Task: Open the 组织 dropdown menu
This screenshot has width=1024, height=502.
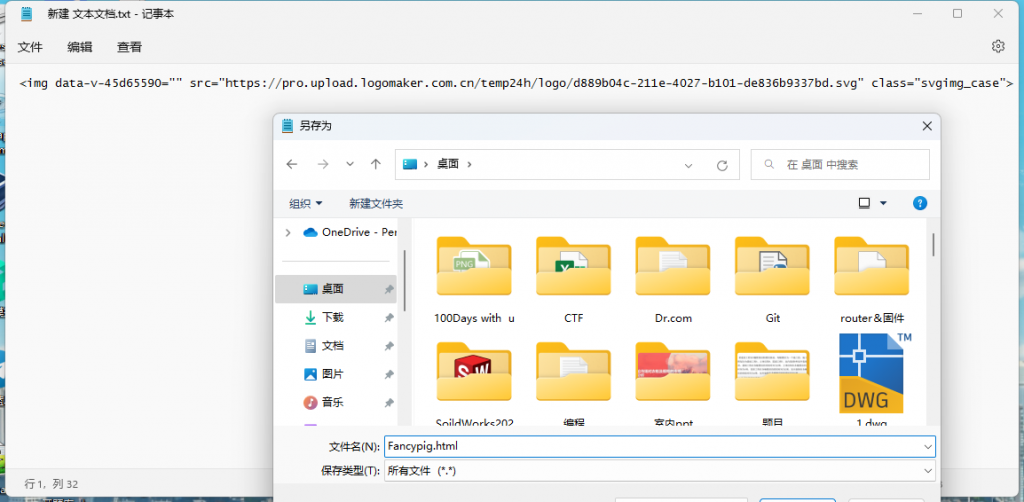Action: 306,204
